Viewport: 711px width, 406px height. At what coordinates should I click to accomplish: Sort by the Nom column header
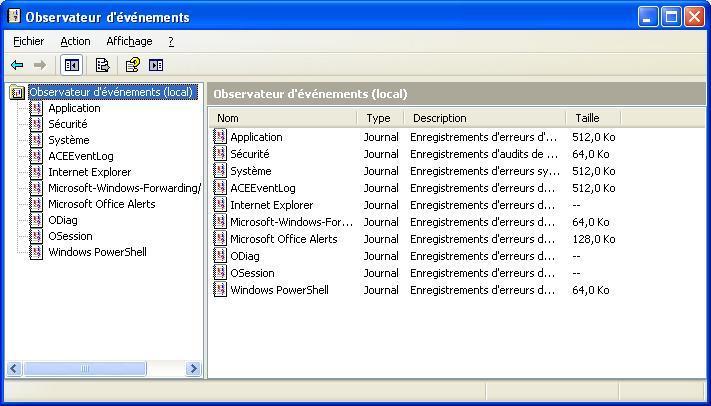pos(283,118)
